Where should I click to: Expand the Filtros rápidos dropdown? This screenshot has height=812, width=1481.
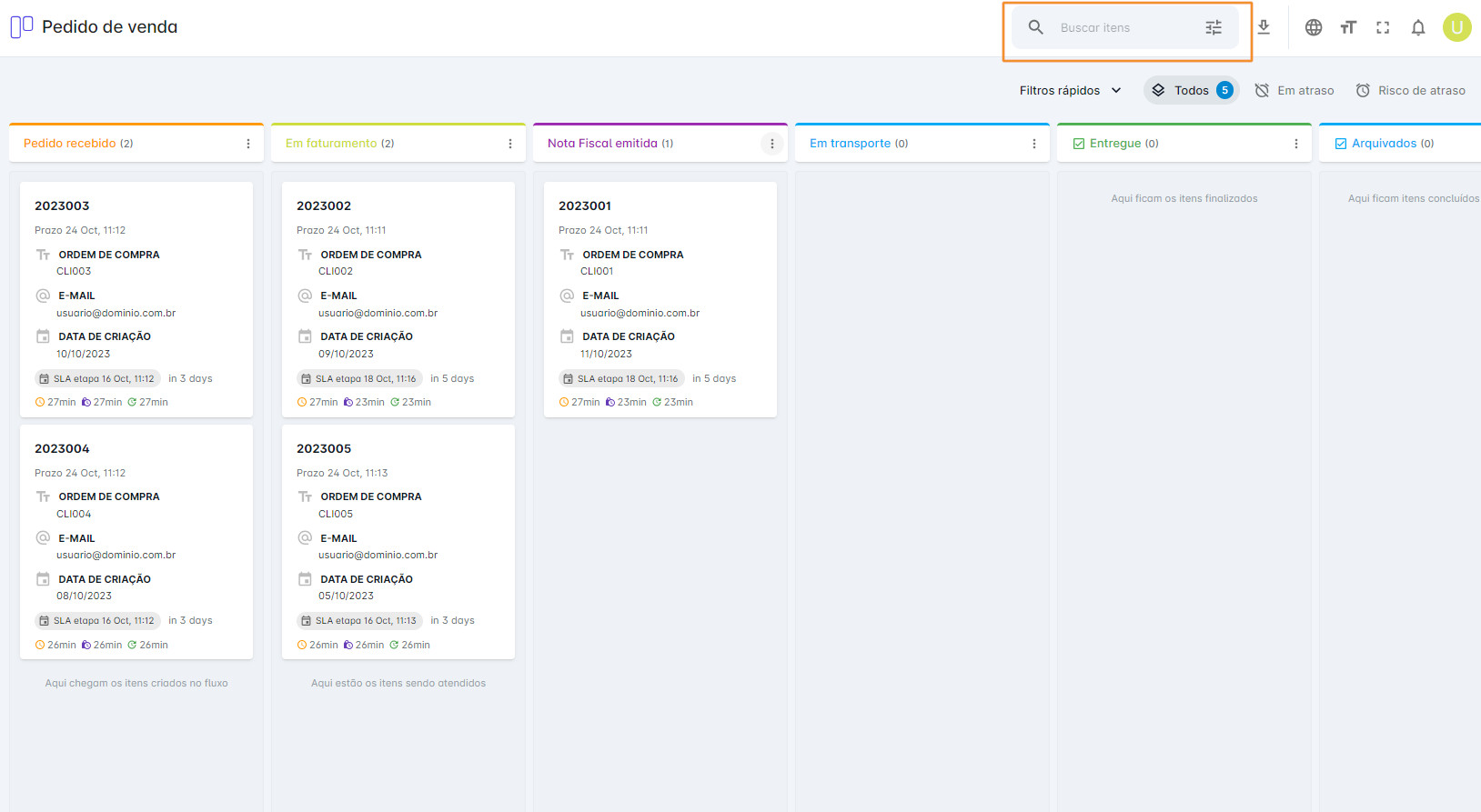[x=1070, y=90]
